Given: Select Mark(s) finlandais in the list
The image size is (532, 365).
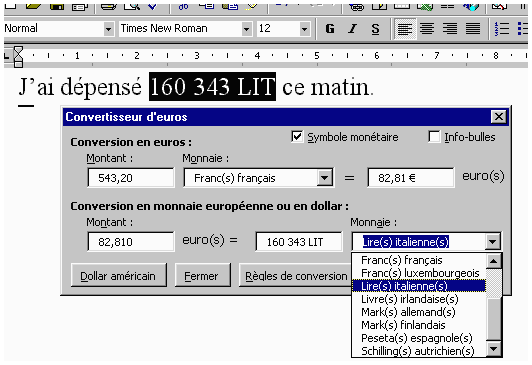Looking at the screenshot, I should (x=419, y=325).
